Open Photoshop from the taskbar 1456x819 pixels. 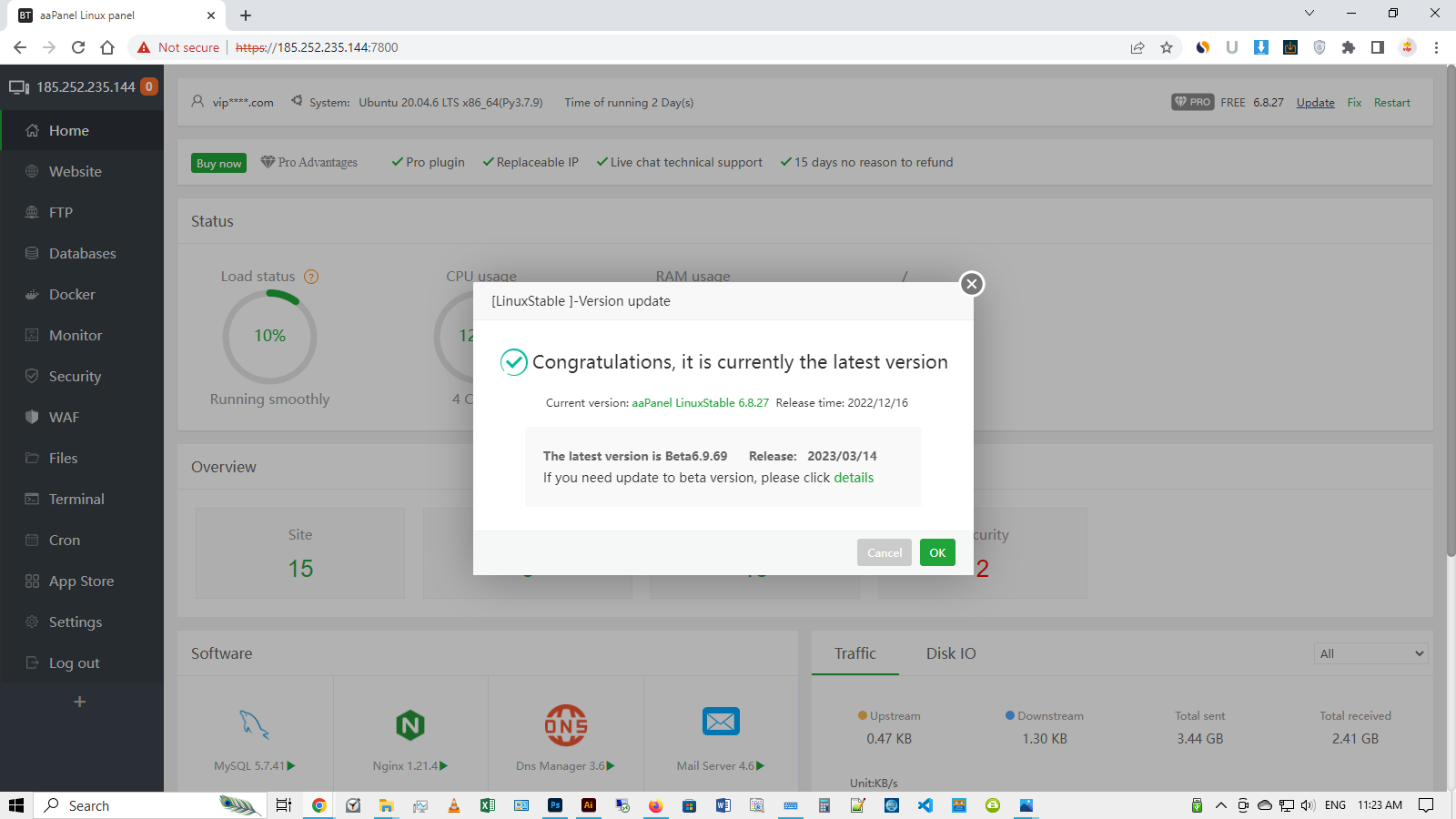[x=555, y=805]
